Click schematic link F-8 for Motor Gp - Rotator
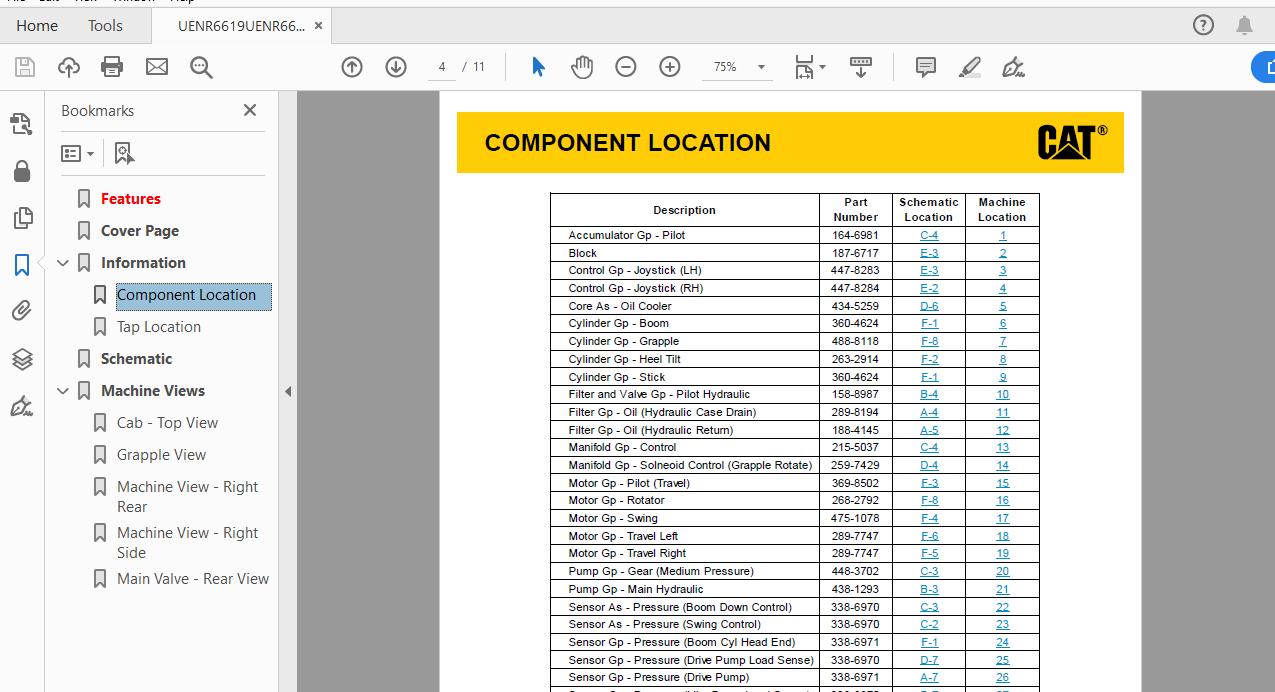 [929, 500]
